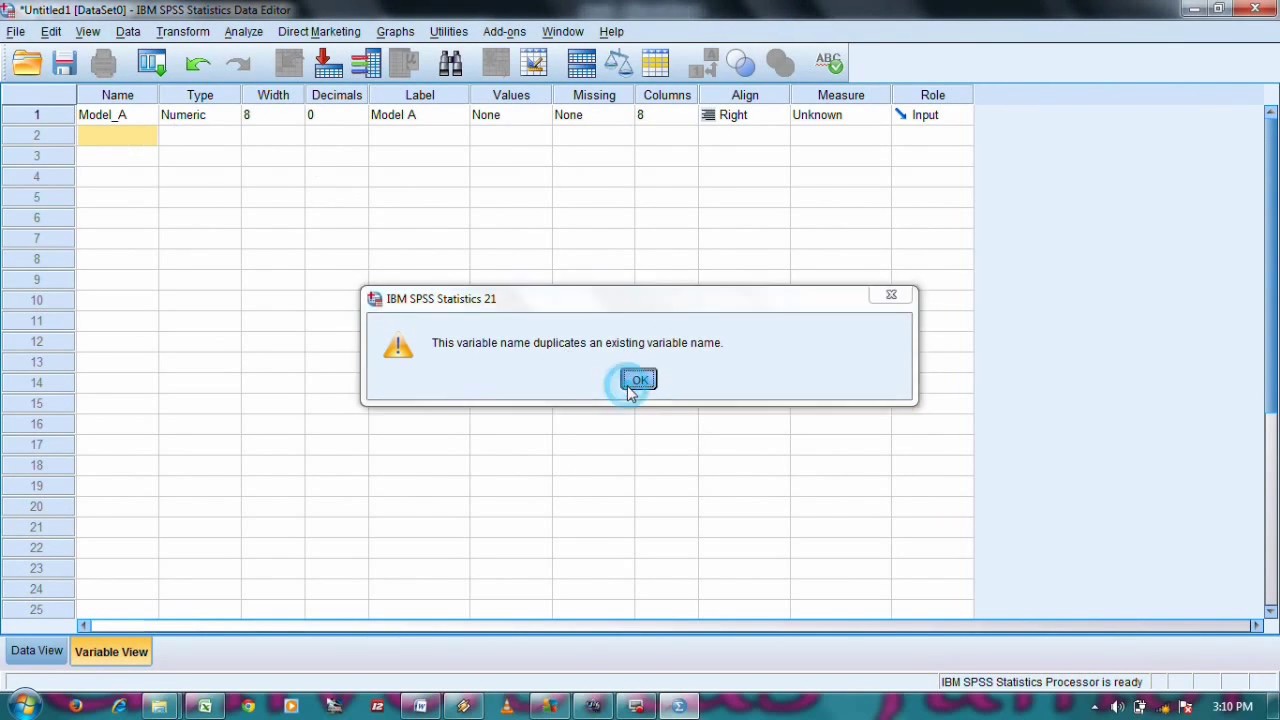Click the Decimals cell showing 0
The height and width of the screenshot is (720, 1280).
[337, 115]
